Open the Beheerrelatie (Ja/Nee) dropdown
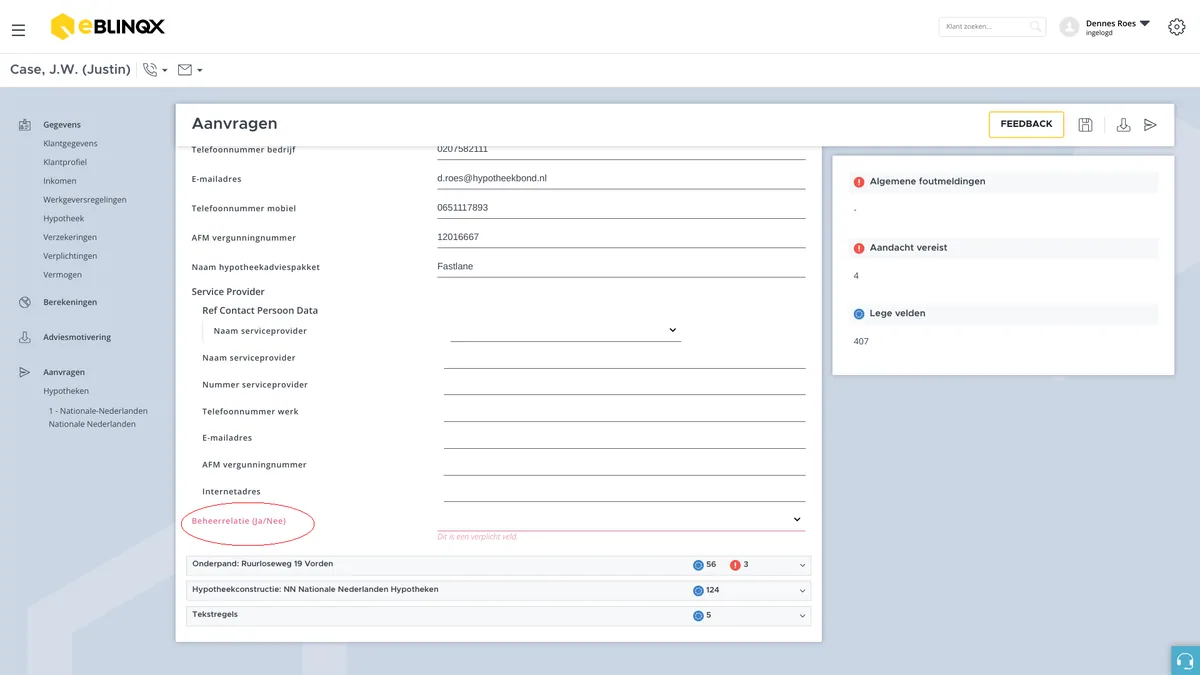This screenshot has height=675, width=1200. pyautogui.click(x=621, y=520)
